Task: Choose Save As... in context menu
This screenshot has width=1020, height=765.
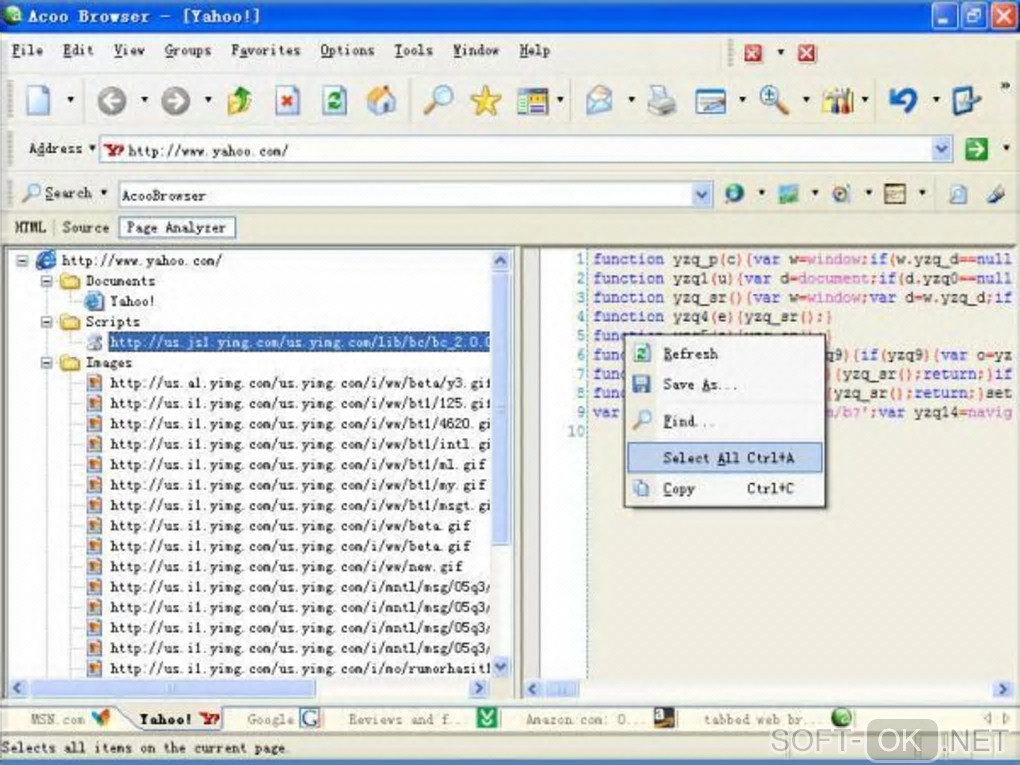Action: point(725,384)
